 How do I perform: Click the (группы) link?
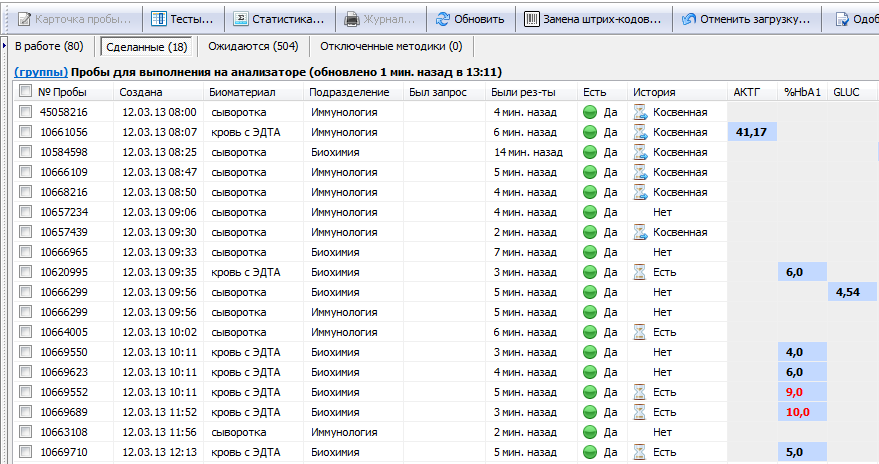[40, 72]
